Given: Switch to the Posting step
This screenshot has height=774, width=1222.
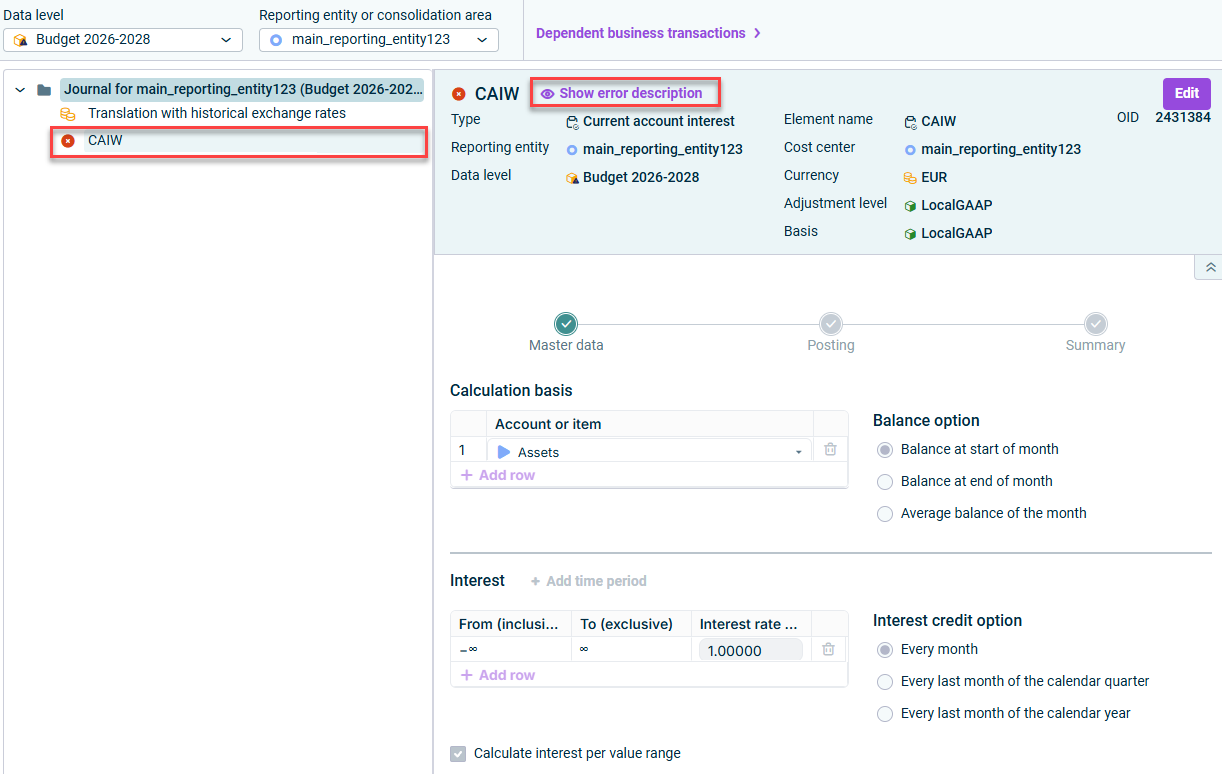Looking at the screenshot, I should pyautogui.click(x=830, y=324).
